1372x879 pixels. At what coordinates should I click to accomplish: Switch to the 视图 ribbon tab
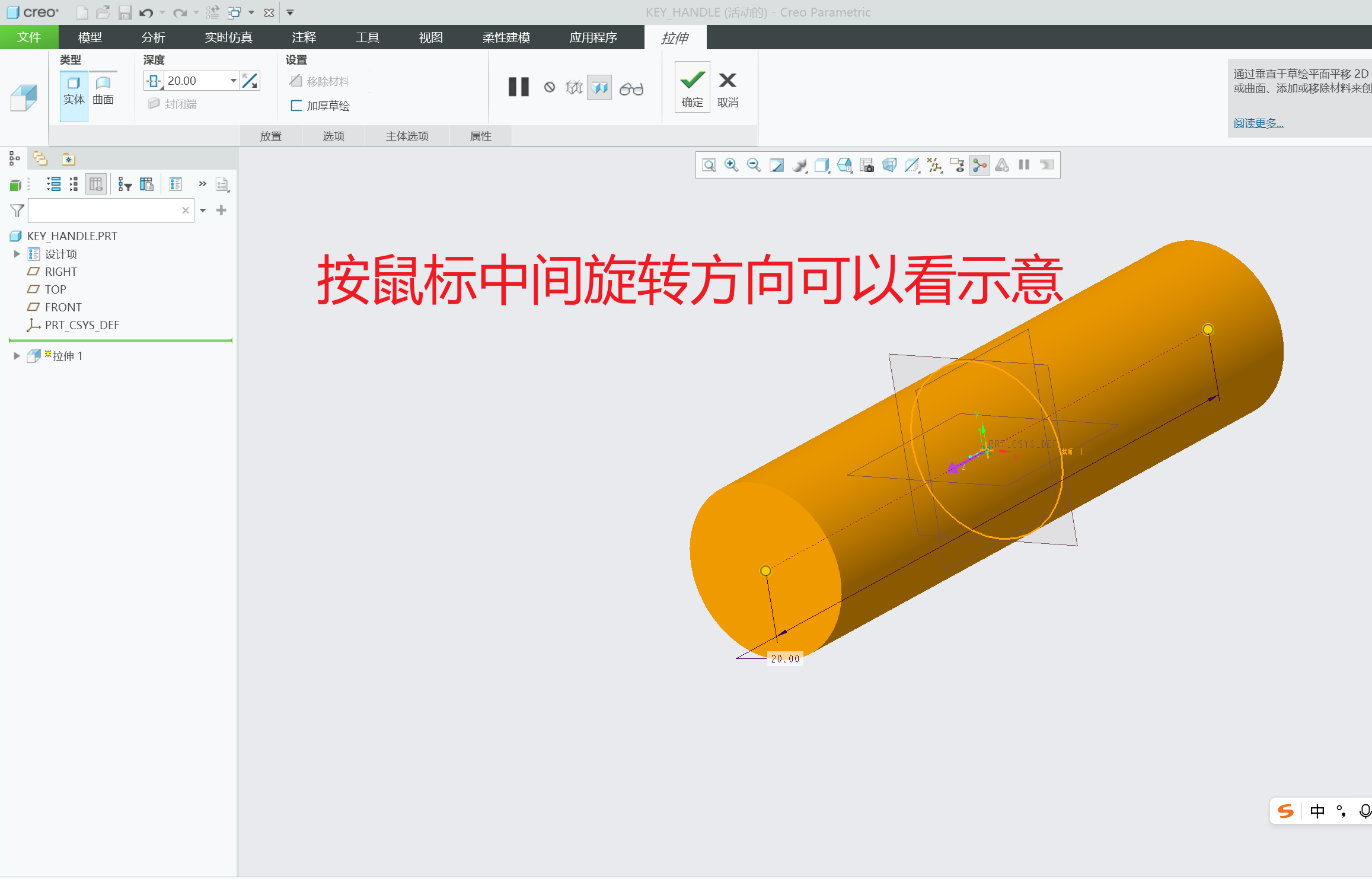[x=430, y=37]
